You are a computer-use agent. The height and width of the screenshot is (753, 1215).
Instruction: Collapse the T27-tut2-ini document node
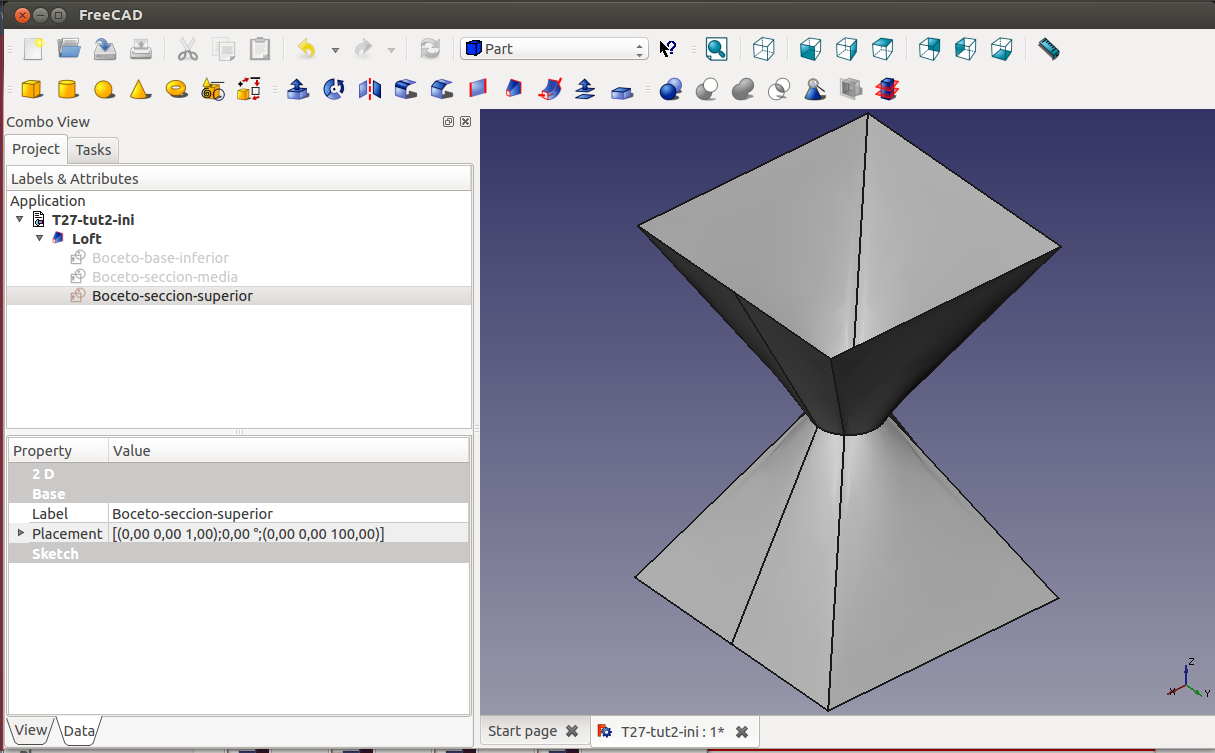(x=20, y=219)
